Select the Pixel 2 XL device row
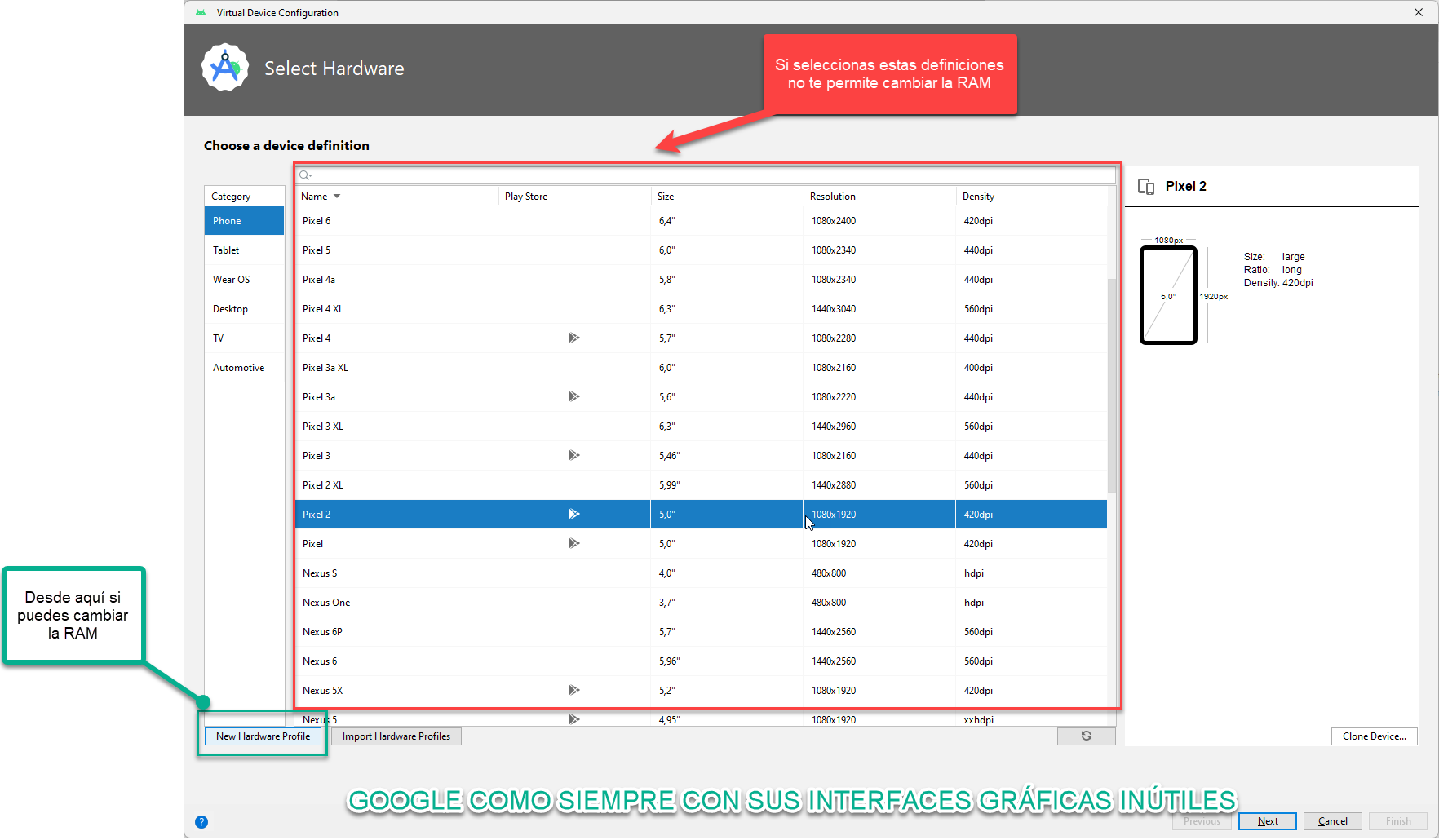1439x840 pixels. [701, 485]
